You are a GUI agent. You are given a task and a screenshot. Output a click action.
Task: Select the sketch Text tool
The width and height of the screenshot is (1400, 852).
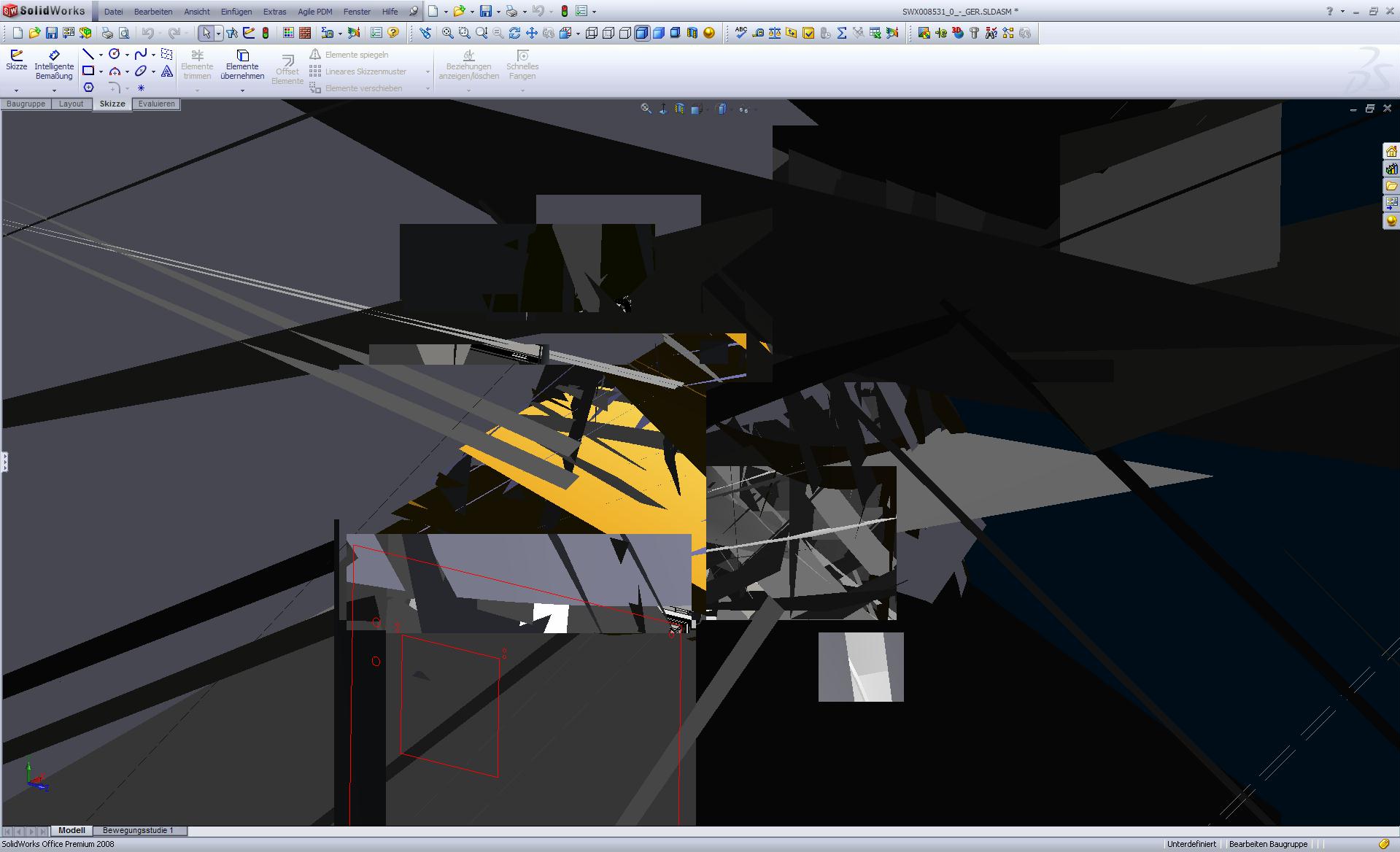pos(167,71)
